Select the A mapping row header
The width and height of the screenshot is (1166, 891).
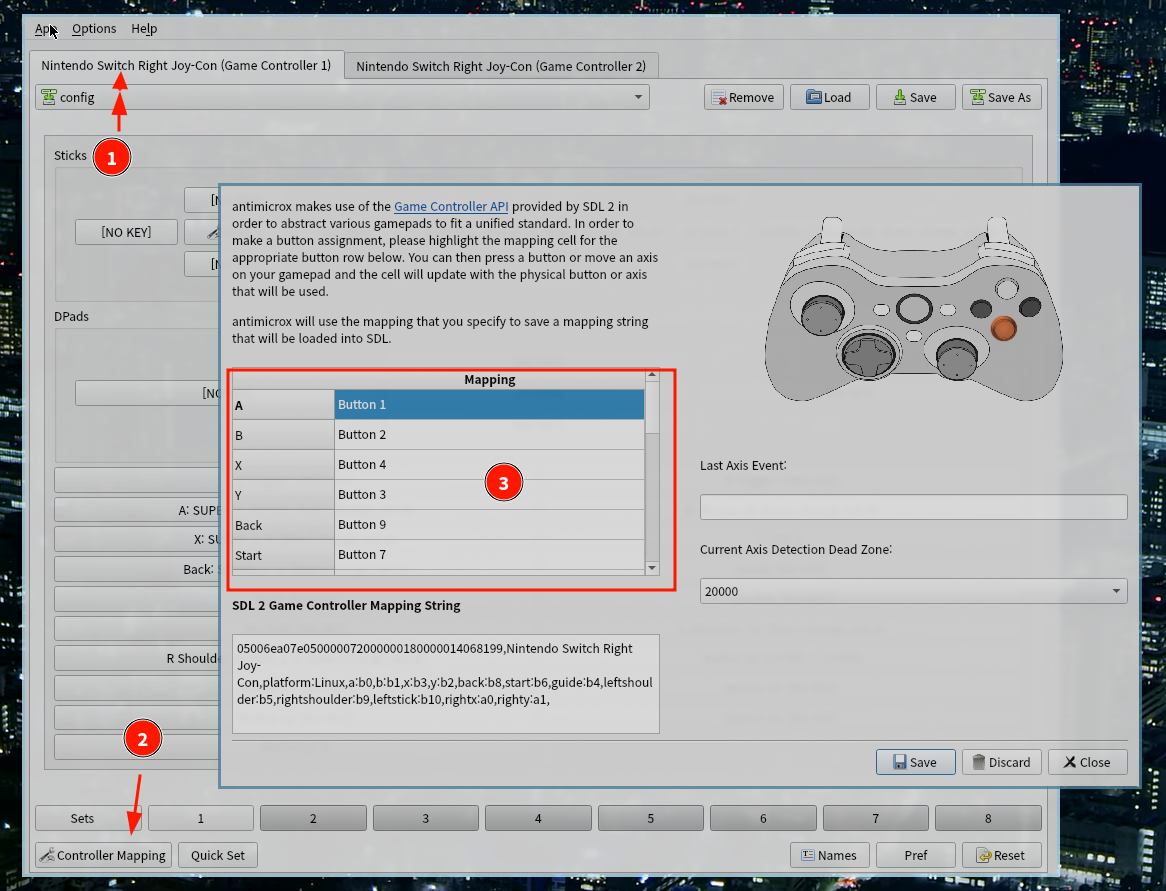(x=283, y=405)
